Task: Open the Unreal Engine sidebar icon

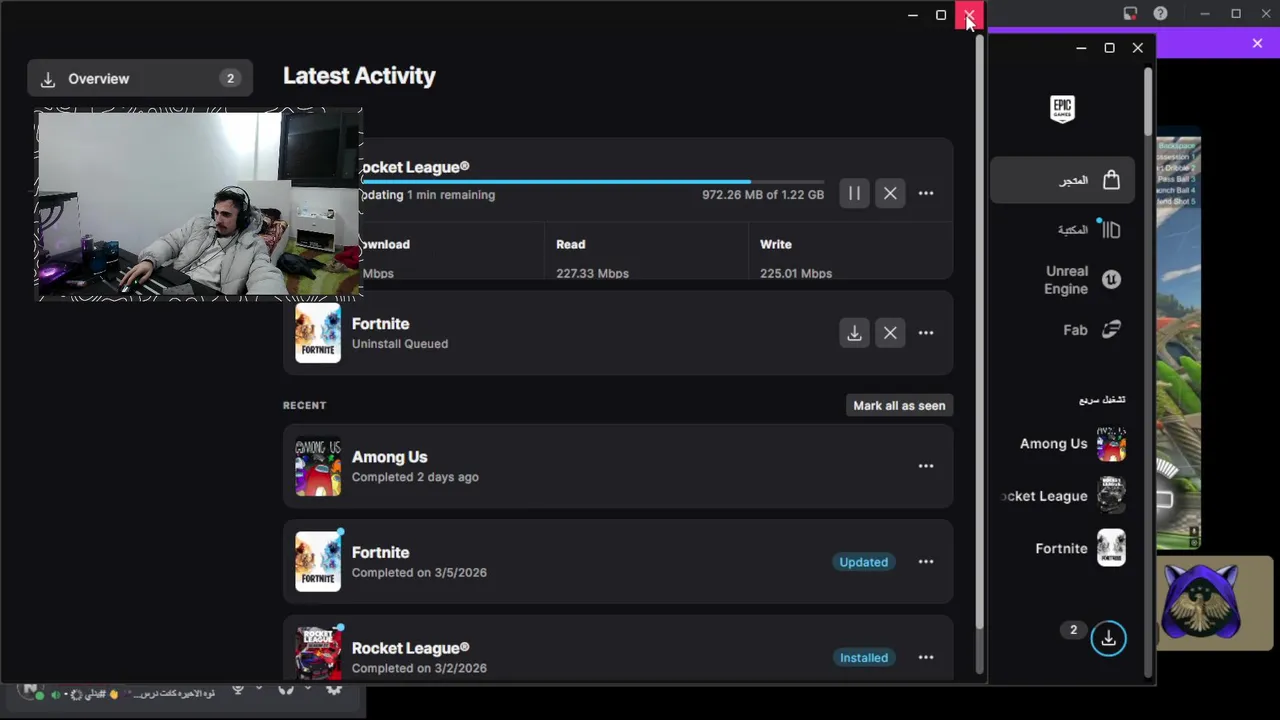Action: (1111, 280)
